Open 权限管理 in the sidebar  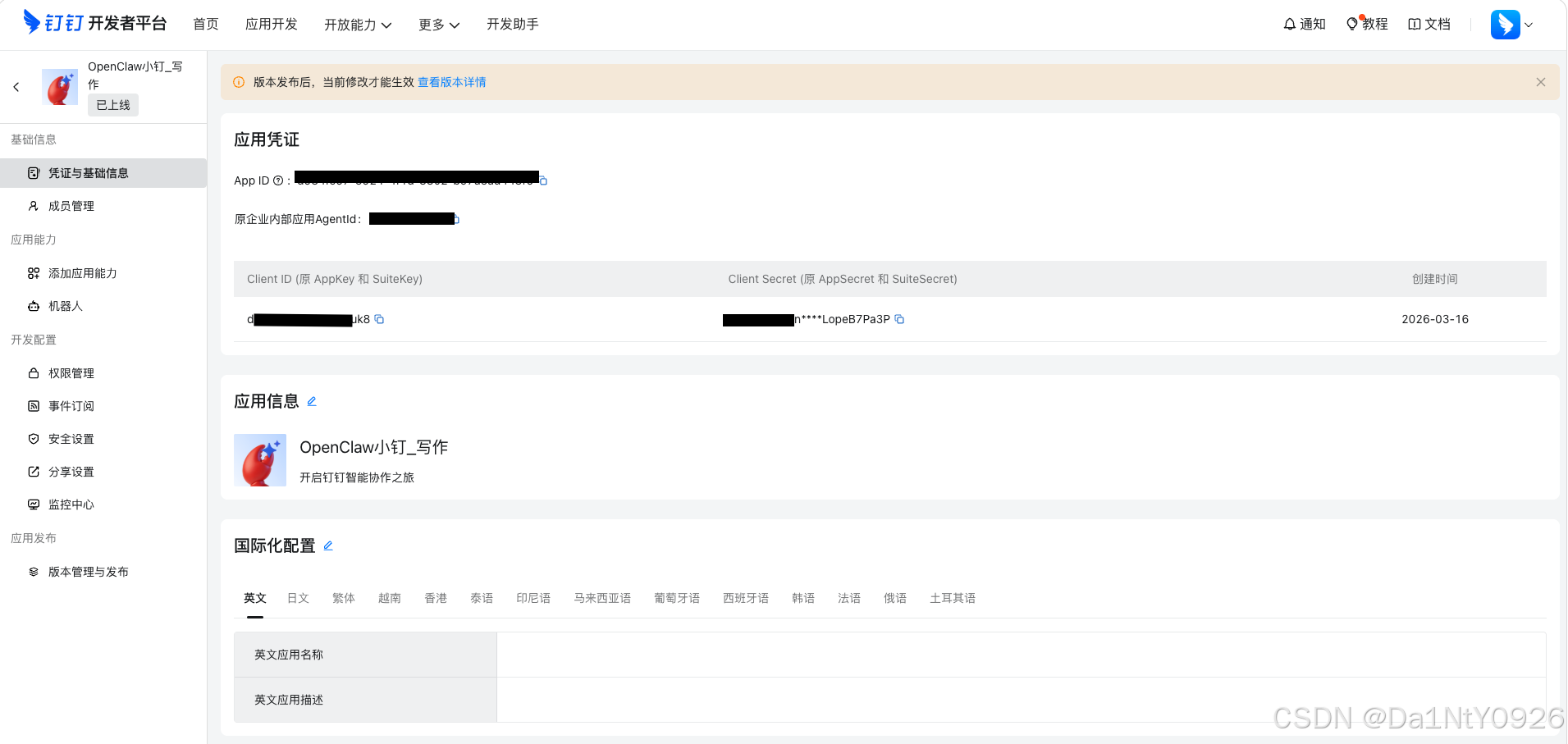point(103,373)
